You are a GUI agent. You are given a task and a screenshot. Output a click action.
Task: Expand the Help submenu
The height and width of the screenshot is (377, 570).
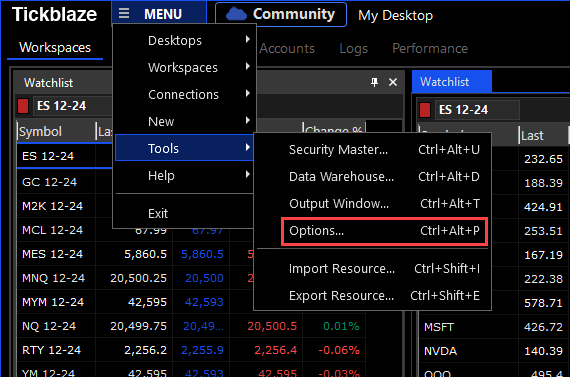pos(184,176)
